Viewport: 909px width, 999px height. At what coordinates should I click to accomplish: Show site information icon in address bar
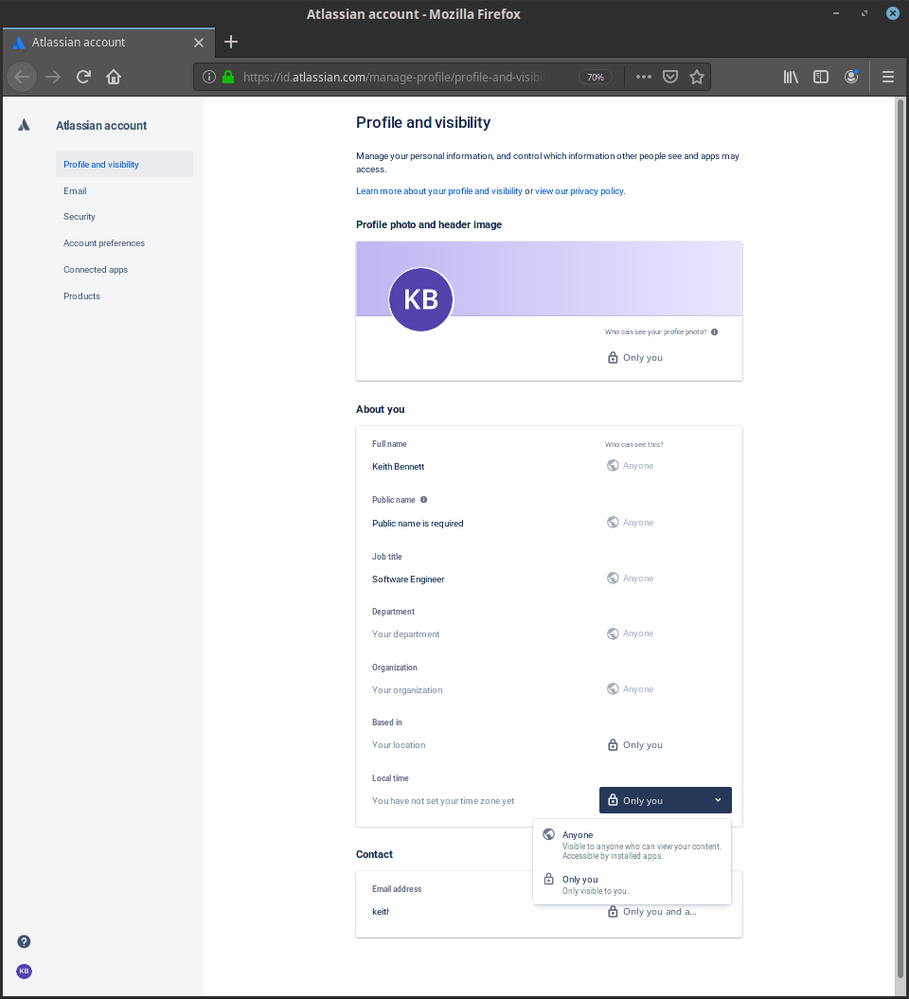[x=209, y=77]
